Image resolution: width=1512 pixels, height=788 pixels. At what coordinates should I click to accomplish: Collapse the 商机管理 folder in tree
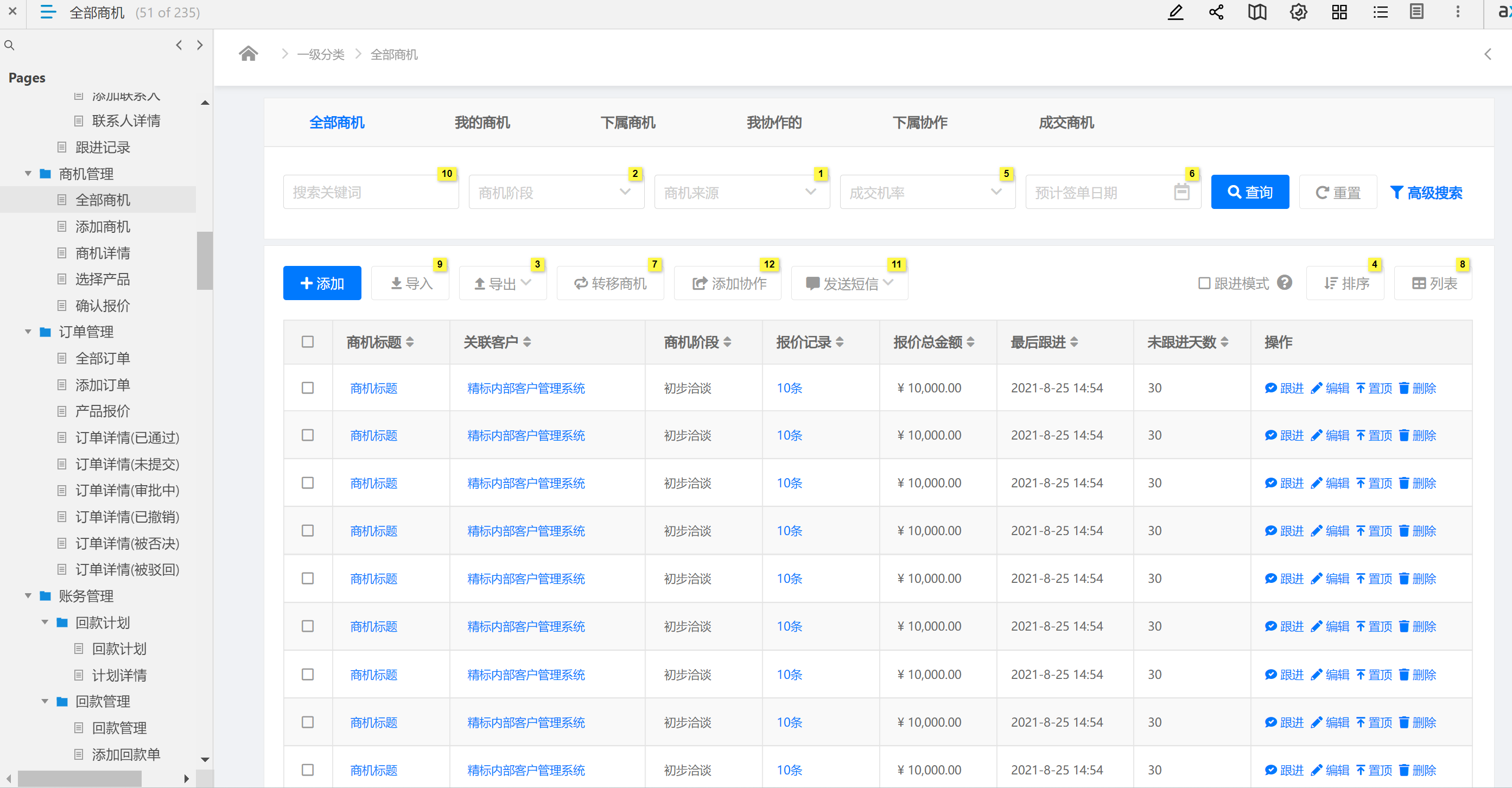point(28,174)
